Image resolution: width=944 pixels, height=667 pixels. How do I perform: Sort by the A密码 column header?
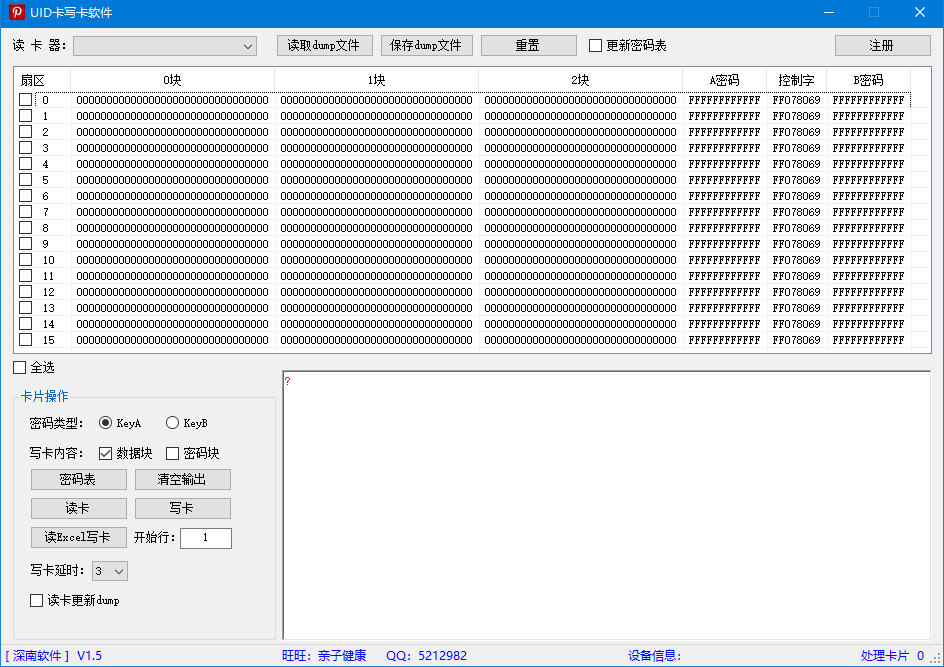point(724,80)
